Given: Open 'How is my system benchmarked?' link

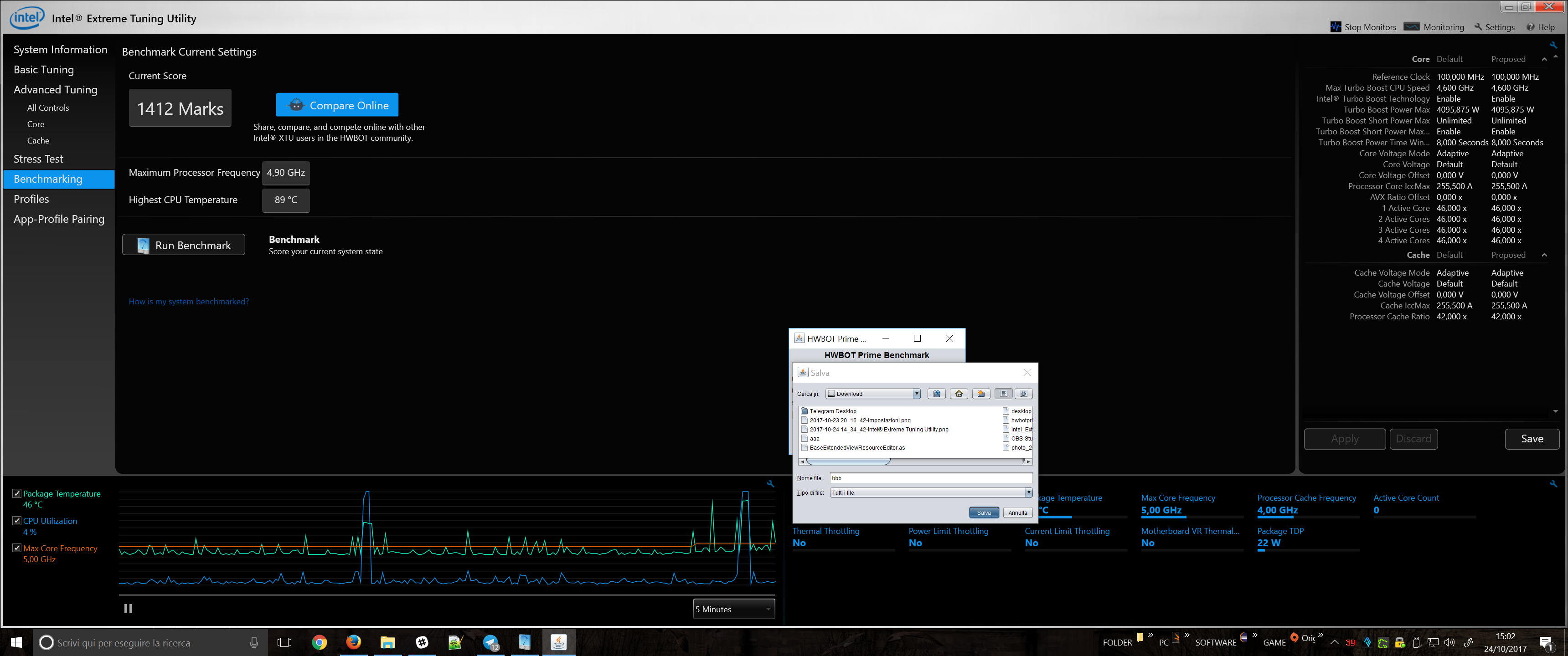Looking at the screenshot, I should point(189,301).
